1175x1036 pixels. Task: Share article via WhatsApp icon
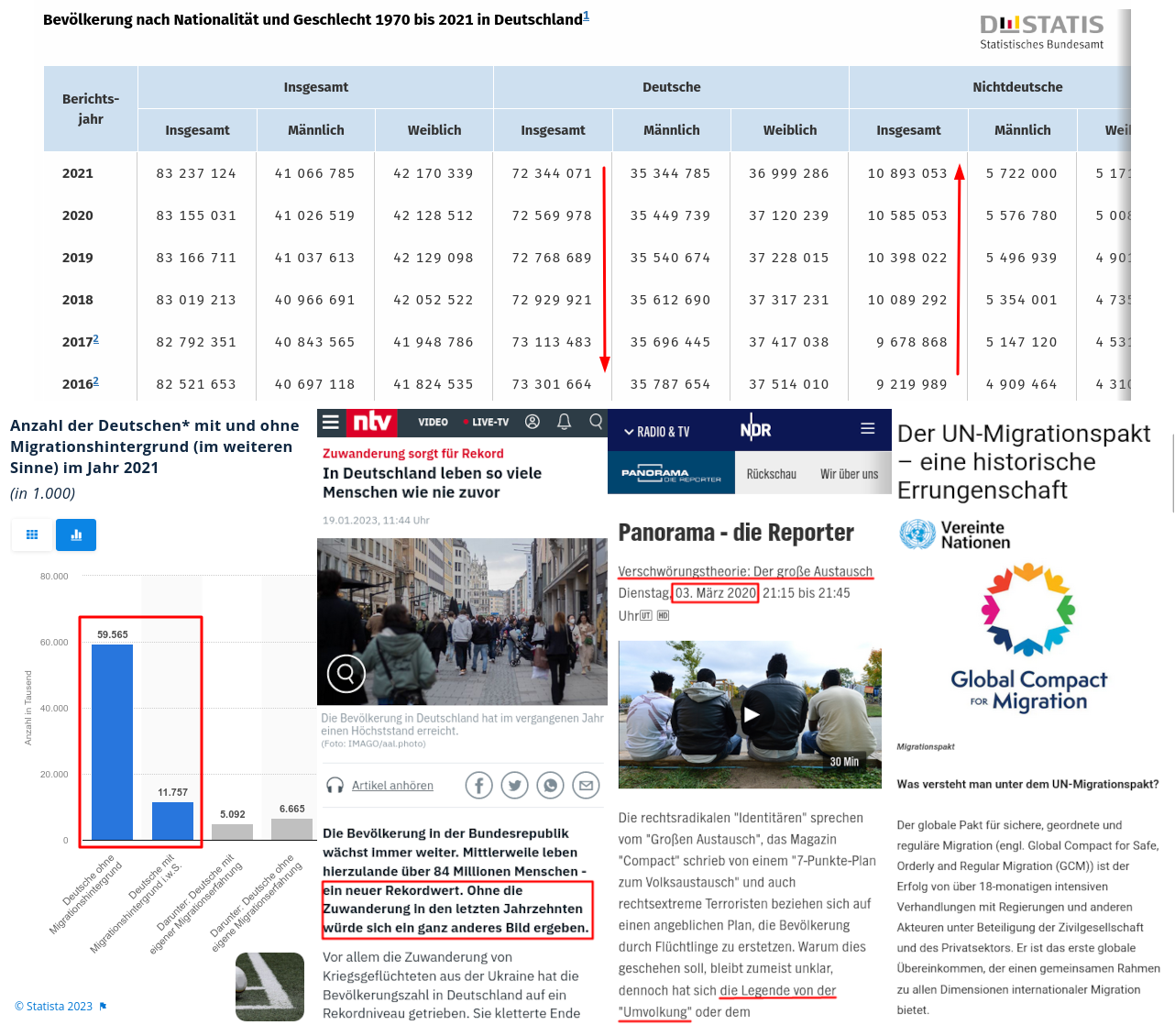(550, 786)
